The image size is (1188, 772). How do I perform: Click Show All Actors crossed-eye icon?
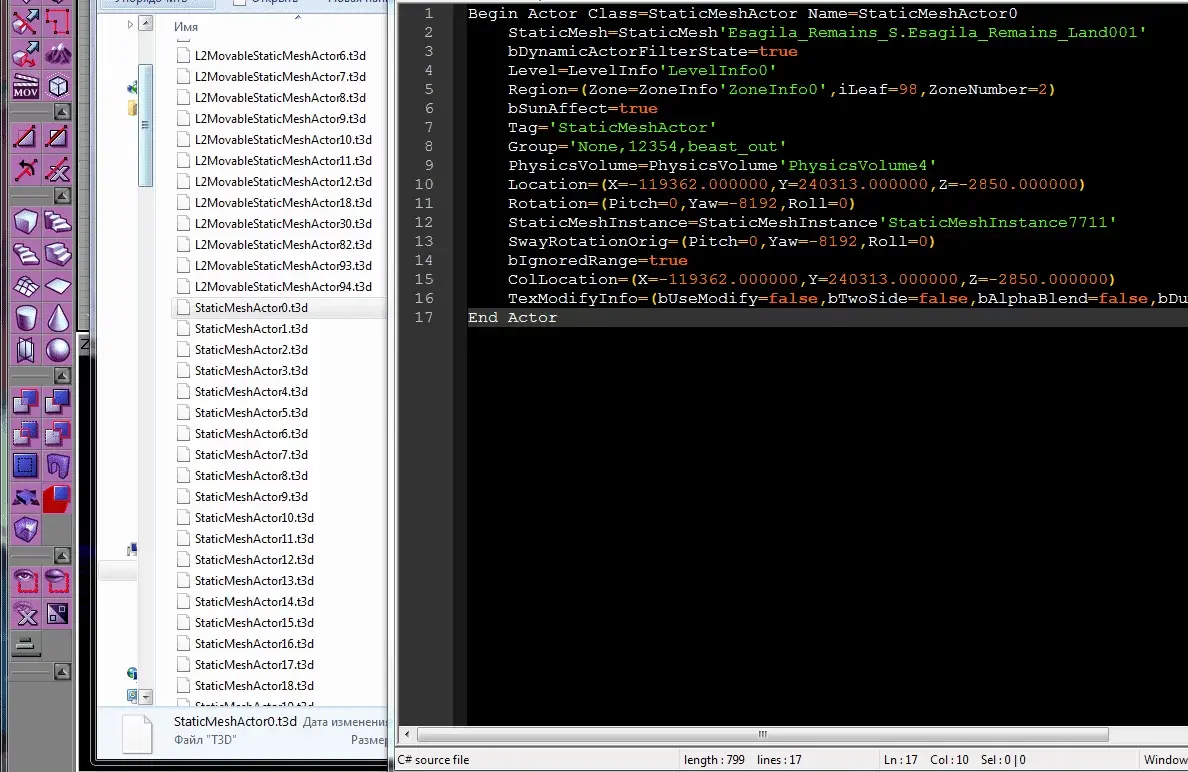25,614
